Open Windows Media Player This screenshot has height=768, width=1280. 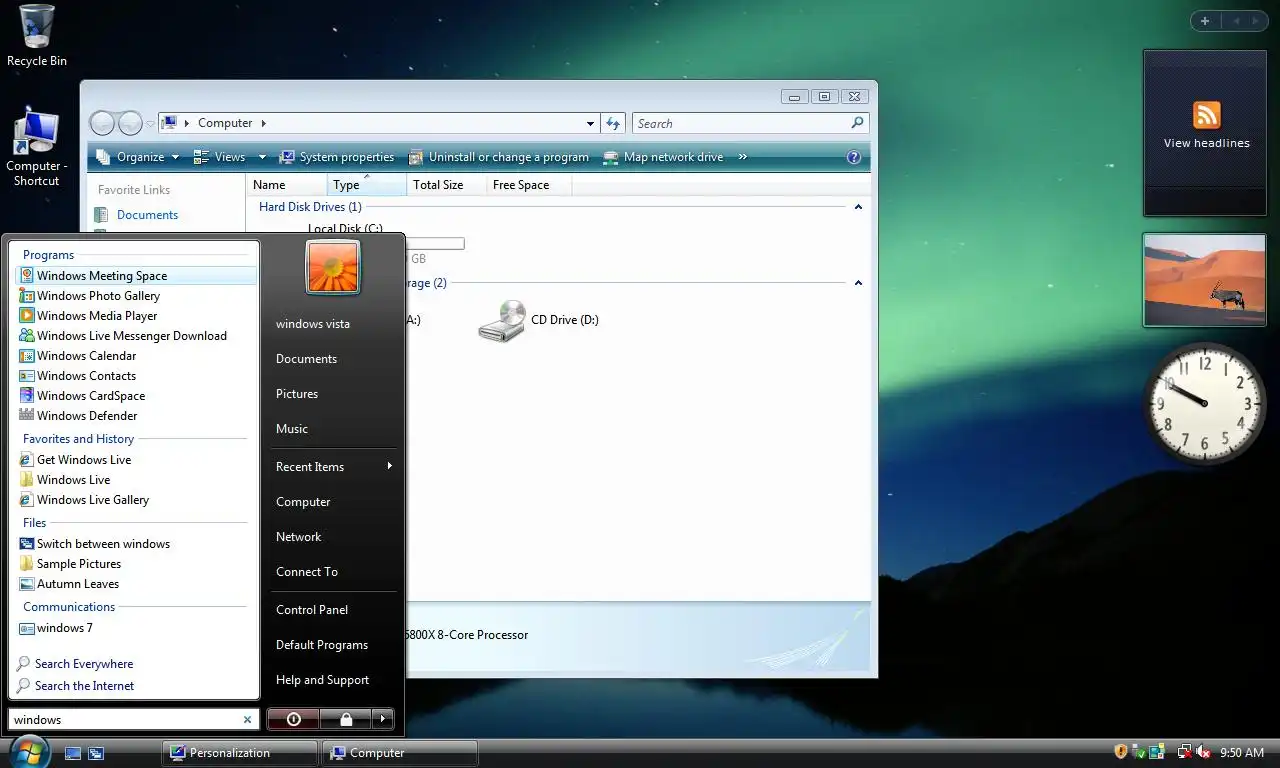coord(137,316)
